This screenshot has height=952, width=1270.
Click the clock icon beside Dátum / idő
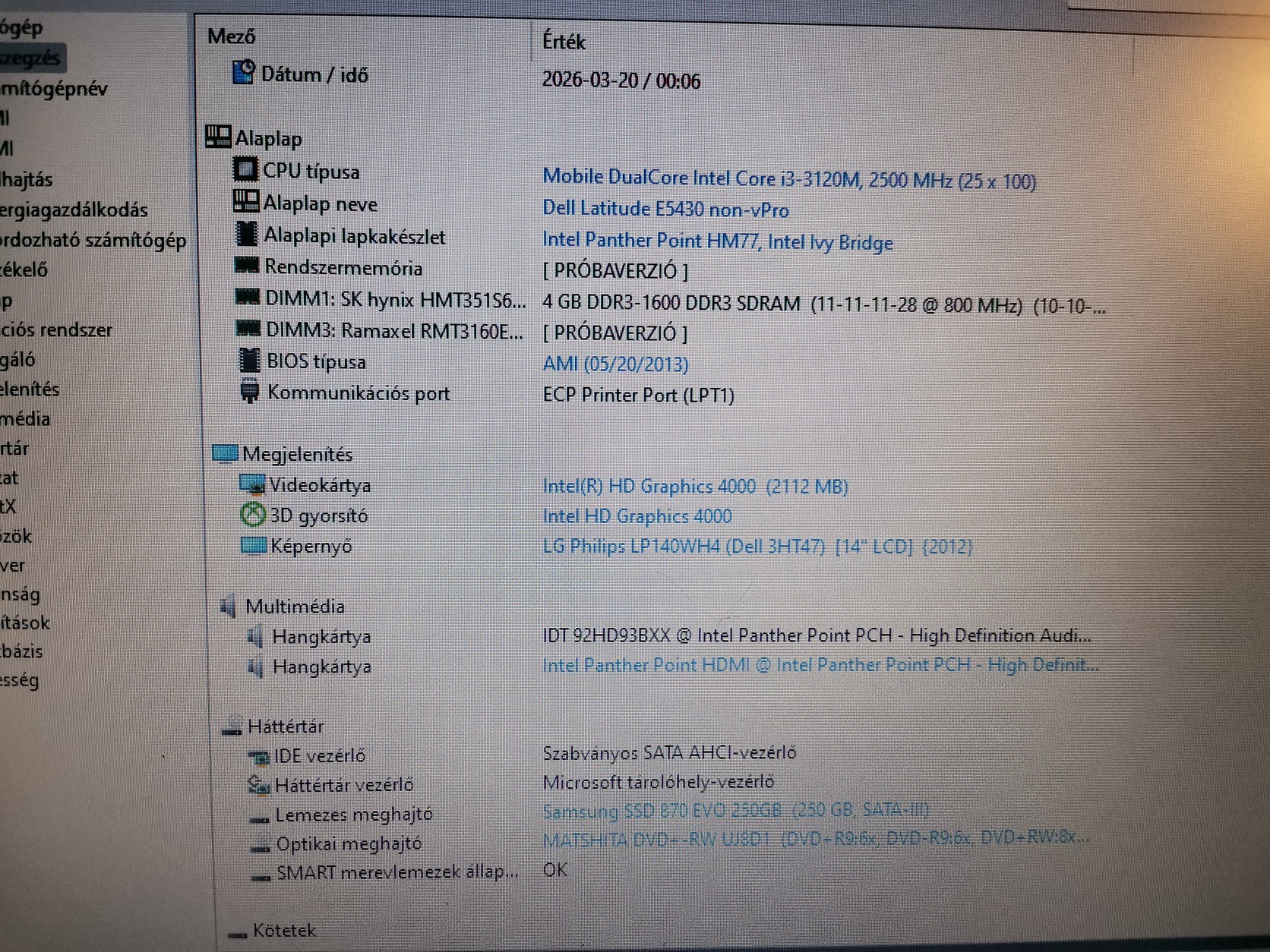(x=243, y=72)
